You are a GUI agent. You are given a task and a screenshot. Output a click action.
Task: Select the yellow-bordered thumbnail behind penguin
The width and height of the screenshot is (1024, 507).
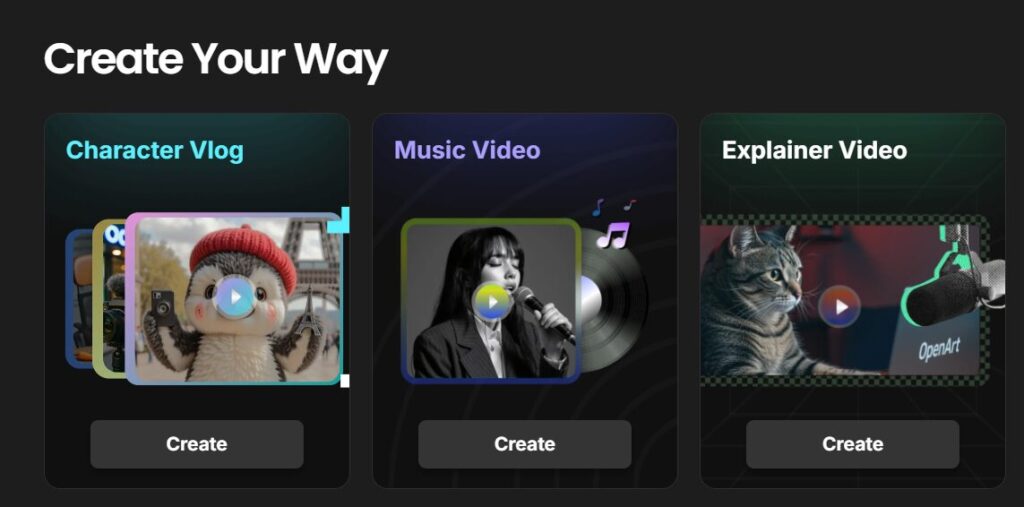[109, 298]
